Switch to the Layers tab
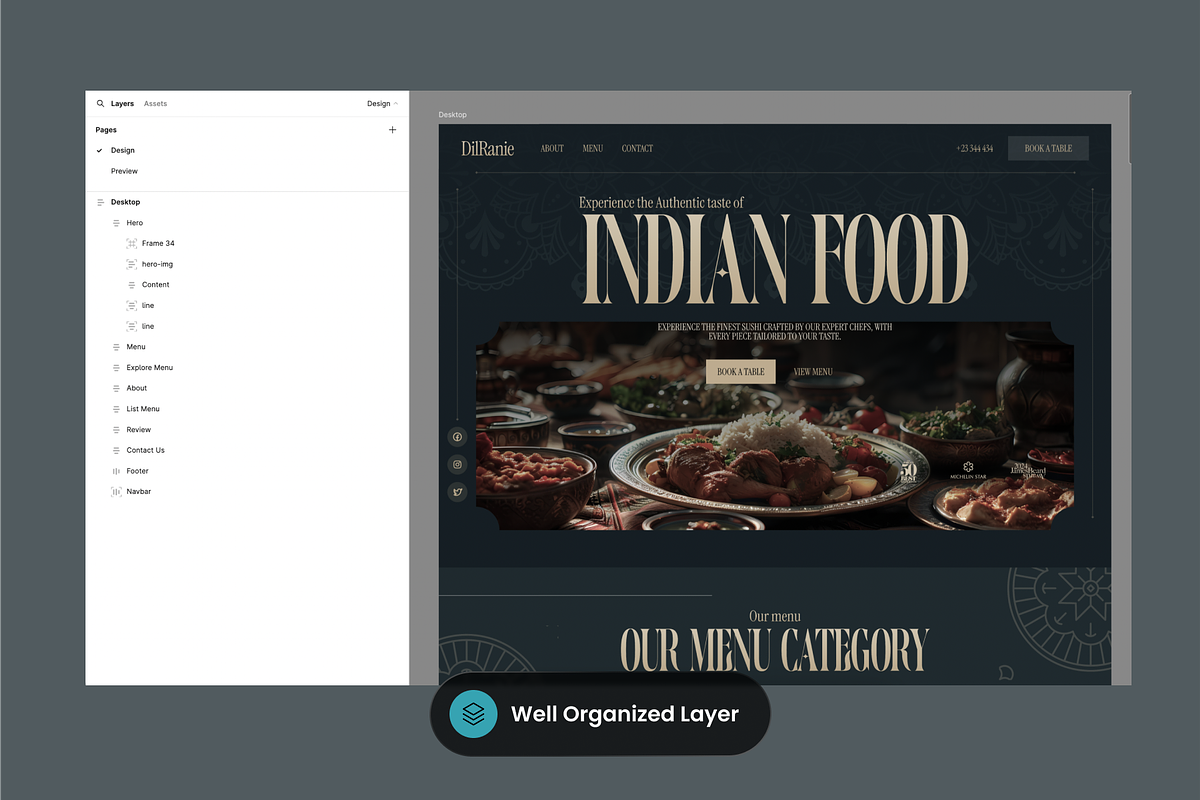This screenshot has width=1200, height=800. click(122, 104)
